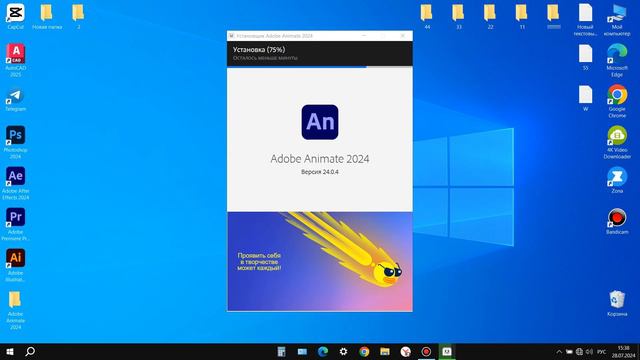Minimize the Adobe Animate installer window
Image resolution: width=640 pixels, height=360 pixels.
tap(364, 36)
